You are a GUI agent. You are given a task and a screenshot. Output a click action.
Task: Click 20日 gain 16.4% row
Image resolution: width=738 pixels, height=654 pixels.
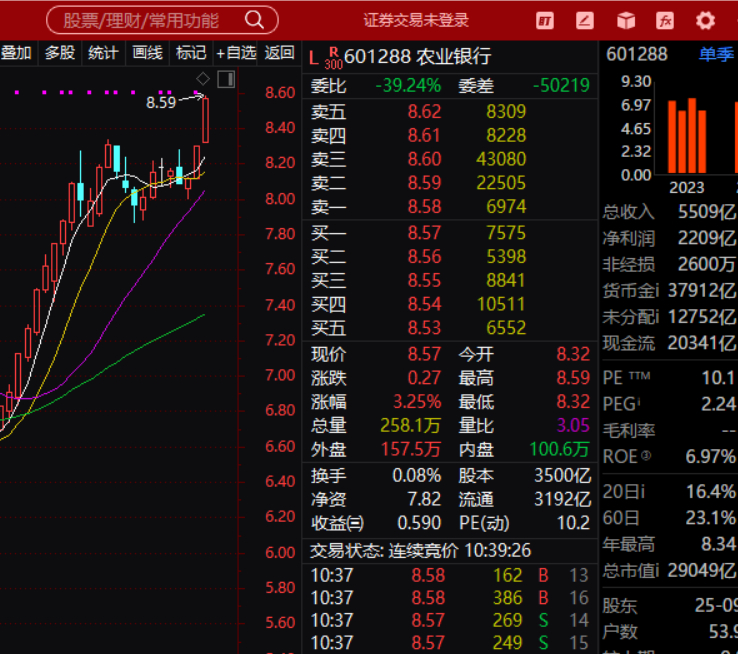[669, 492]
